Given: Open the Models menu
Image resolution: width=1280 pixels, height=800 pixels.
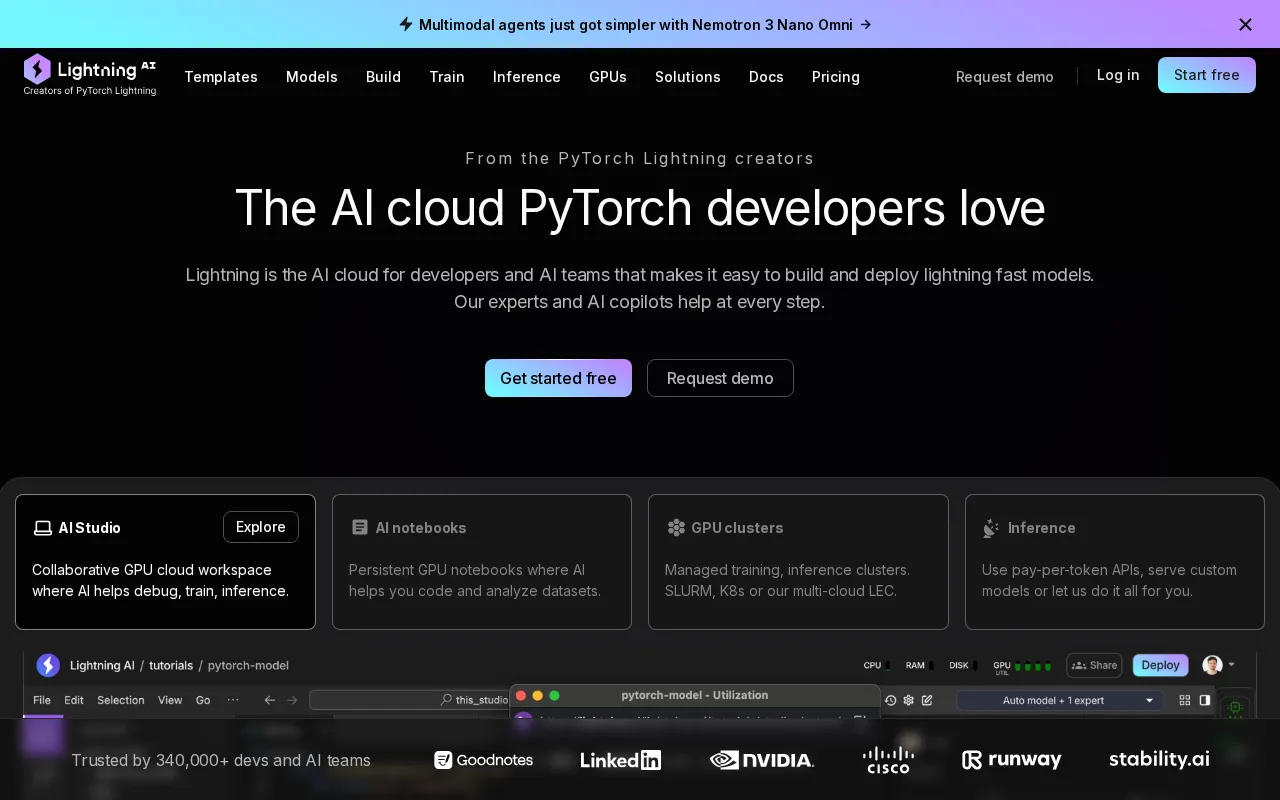Looking at the screenshot, I should click(x=312, y=77).
